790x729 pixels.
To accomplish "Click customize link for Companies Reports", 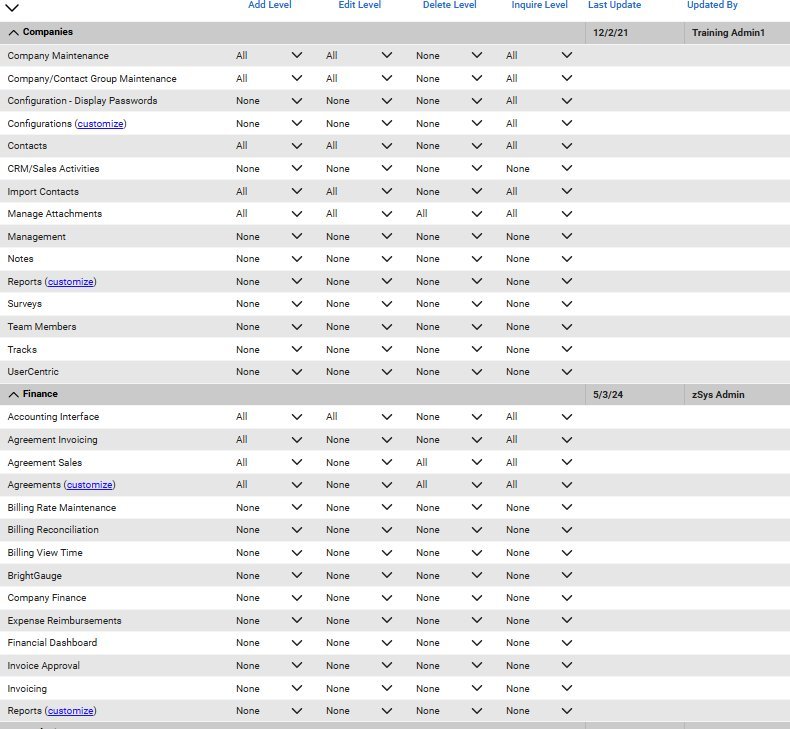I will point(71,282).
